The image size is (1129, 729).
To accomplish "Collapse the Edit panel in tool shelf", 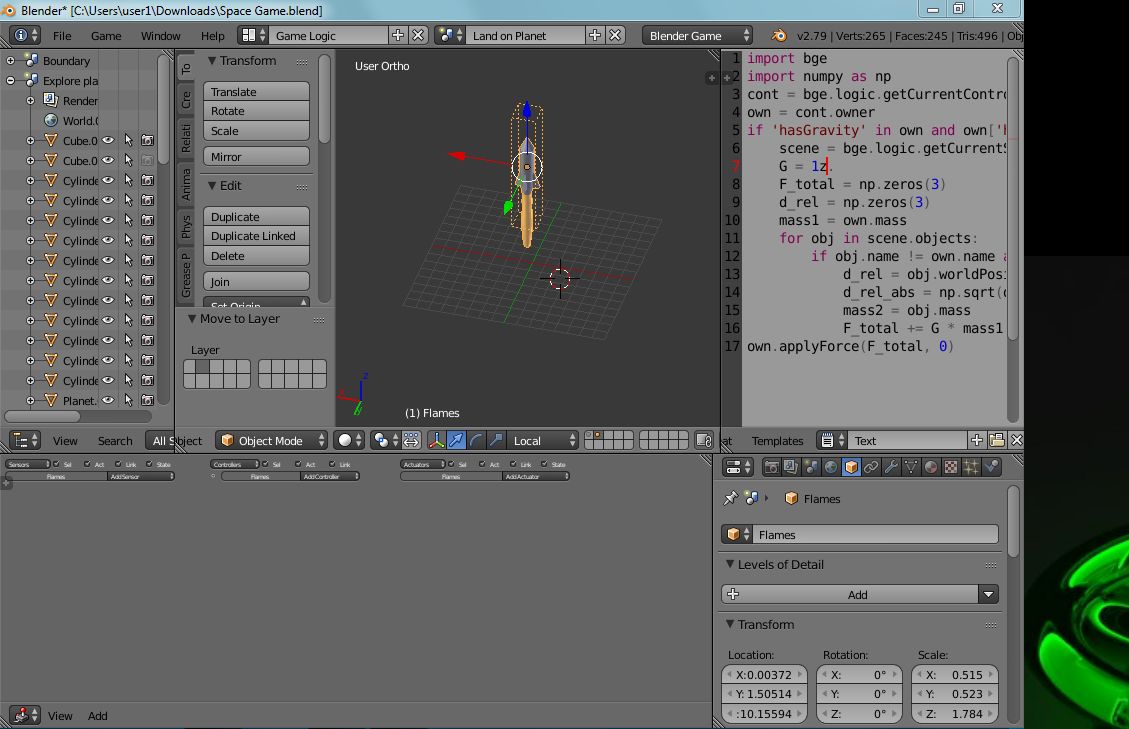I will (212, 185).
